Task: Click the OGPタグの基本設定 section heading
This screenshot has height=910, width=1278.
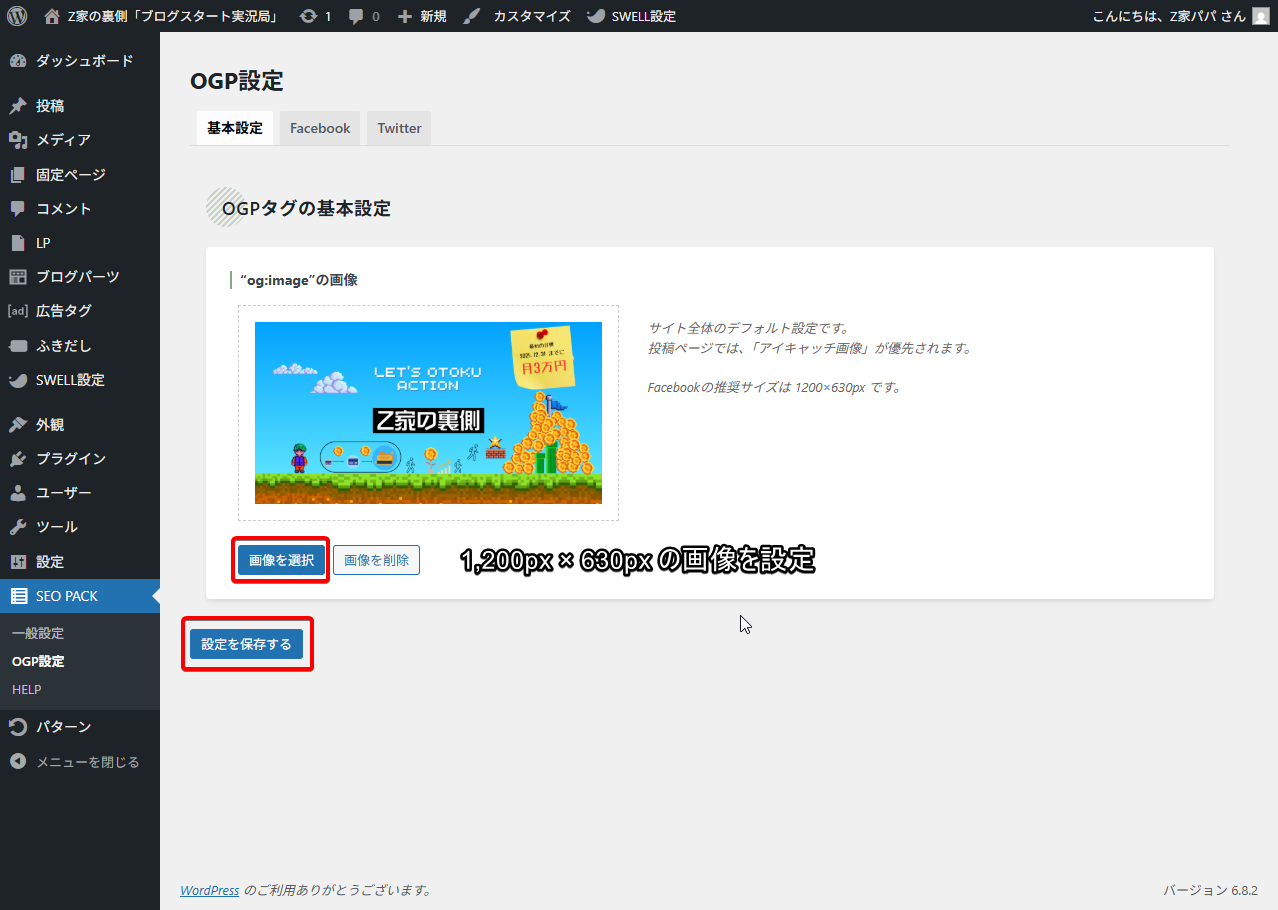Action: point(306,208)
